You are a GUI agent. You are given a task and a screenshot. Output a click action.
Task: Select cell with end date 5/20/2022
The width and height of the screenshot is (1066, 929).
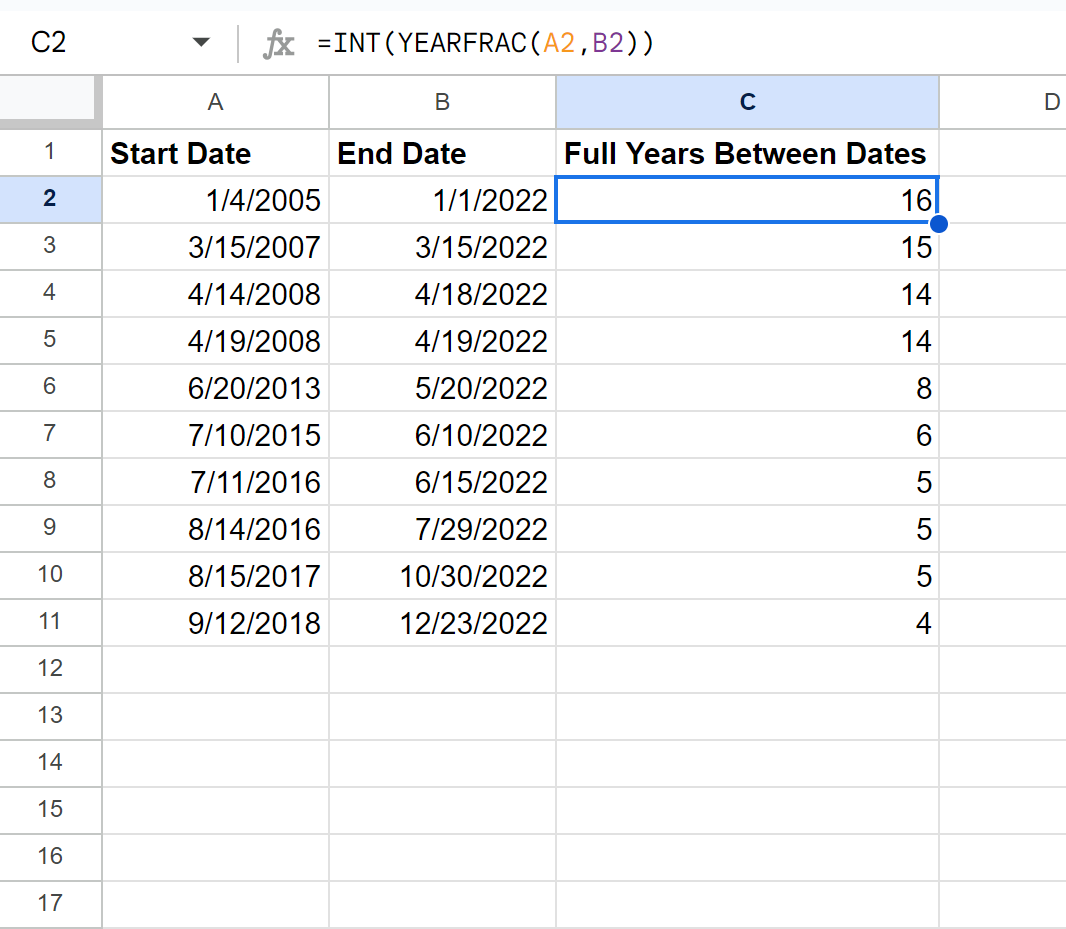click(443, 388)
